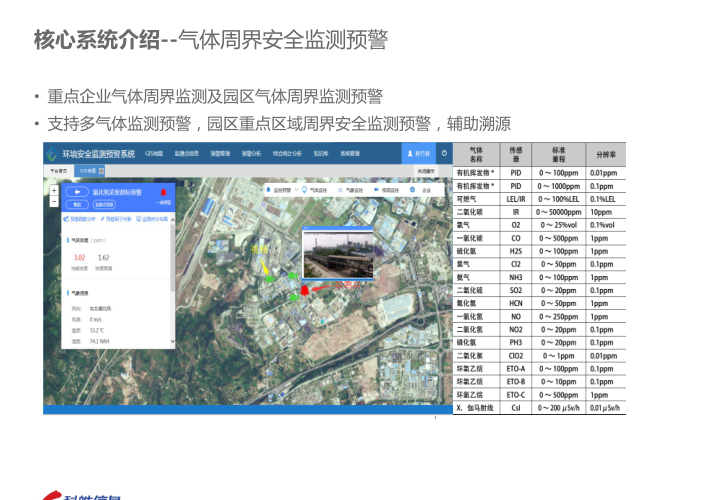Click the red alarm marker on the map
The width and height of the screenshot is (715, 500).
304,289
